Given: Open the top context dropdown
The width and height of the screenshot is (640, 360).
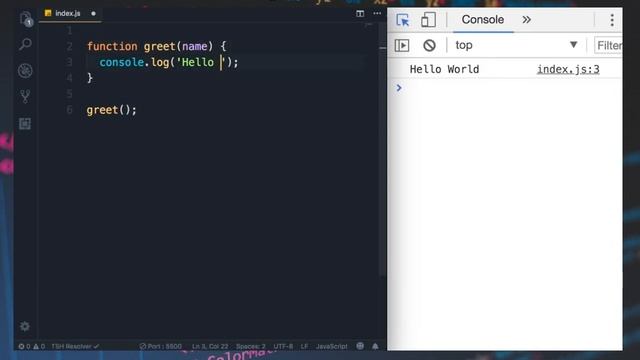Looking at the screenshot, I should (x=516, y=45).
